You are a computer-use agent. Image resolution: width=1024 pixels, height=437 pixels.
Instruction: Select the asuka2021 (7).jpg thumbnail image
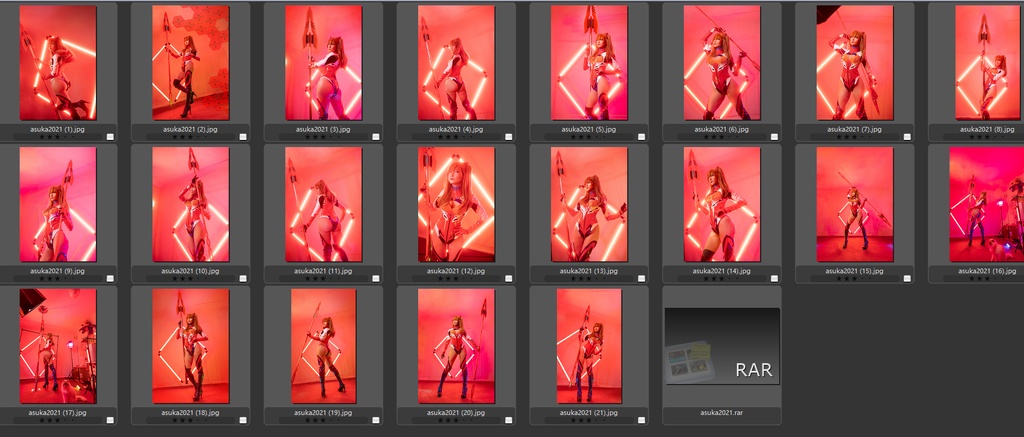[x=855, y=63]
